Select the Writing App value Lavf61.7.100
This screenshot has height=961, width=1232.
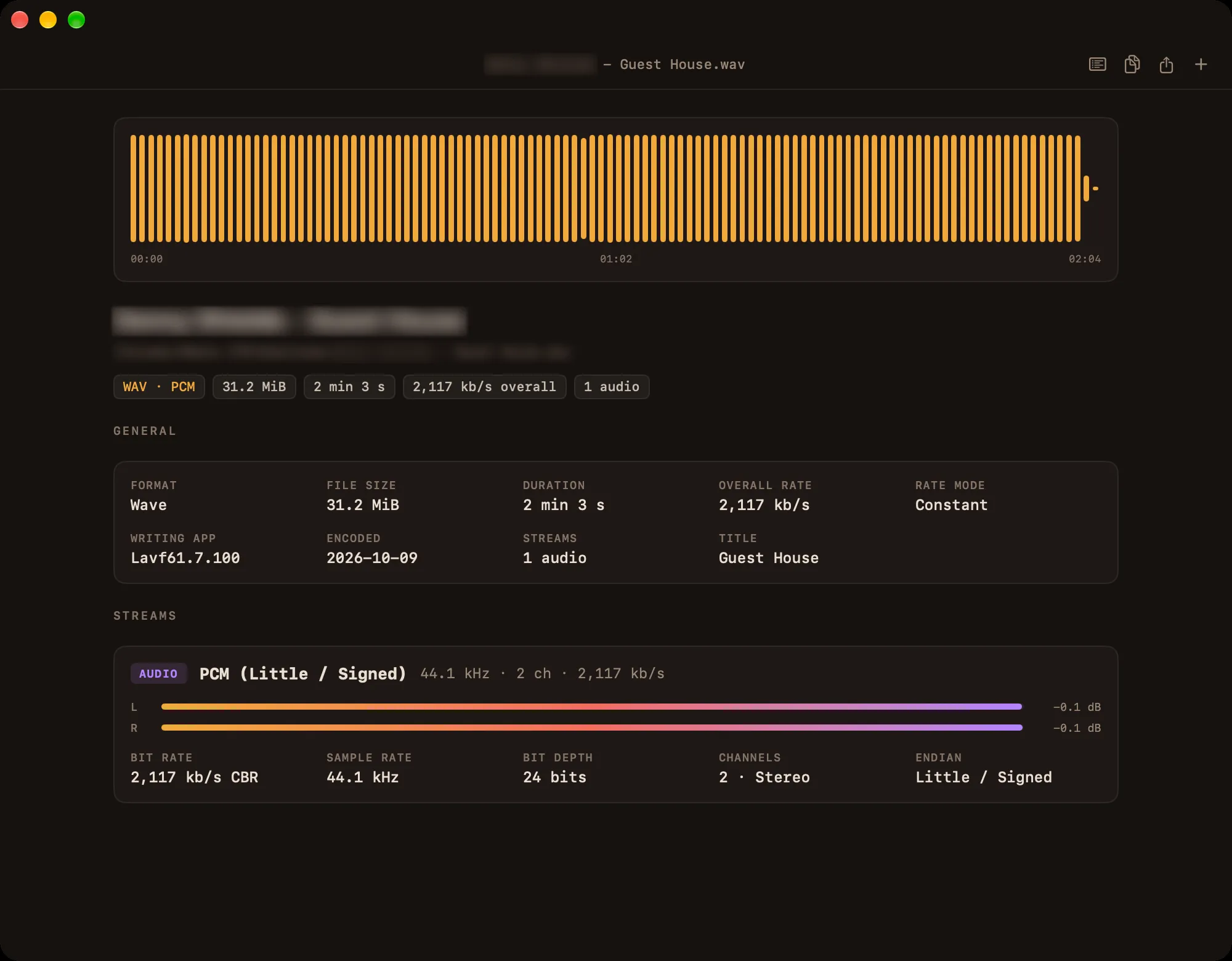(185, 558)
